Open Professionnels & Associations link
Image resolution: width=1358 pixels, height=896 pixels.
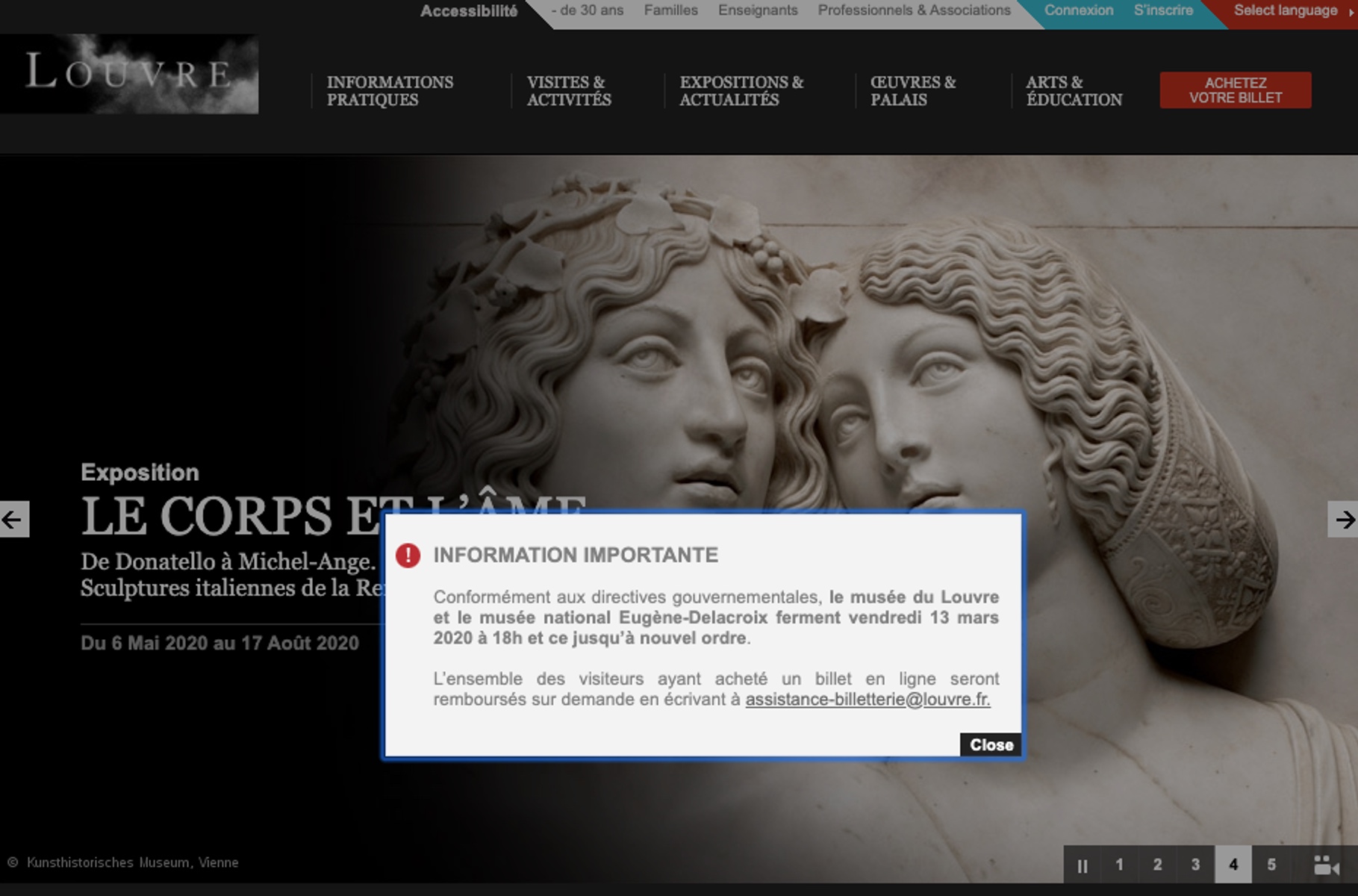tap(914, 10)
